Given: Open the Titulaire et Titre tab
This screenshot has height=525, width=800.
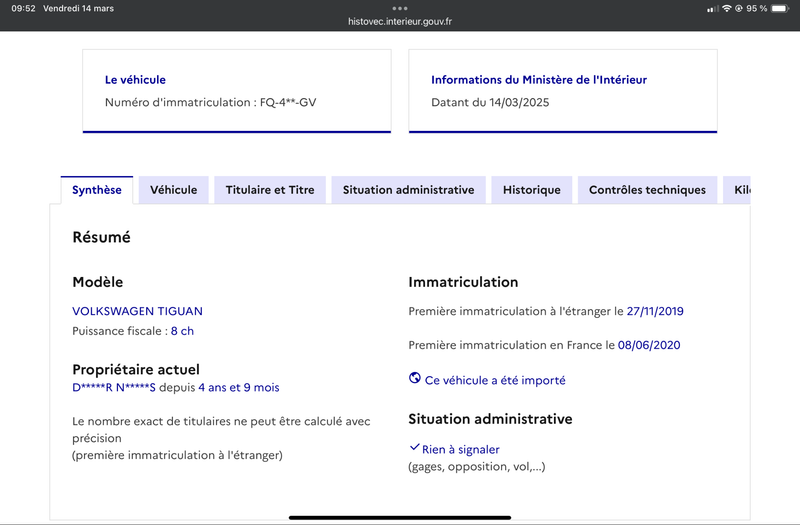Looking at the screenshot, I should (x=270, y=190).
